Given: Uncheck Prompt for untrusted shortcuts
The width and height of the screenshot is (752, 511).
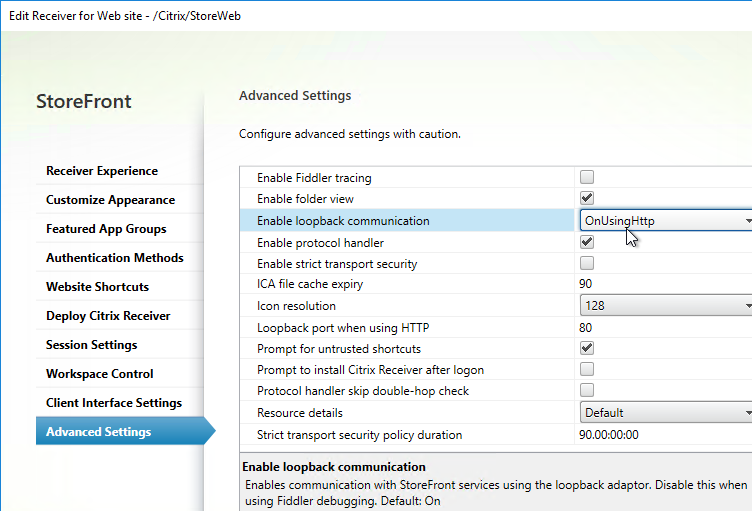Looking at the screenshot, I should (587, 348).
